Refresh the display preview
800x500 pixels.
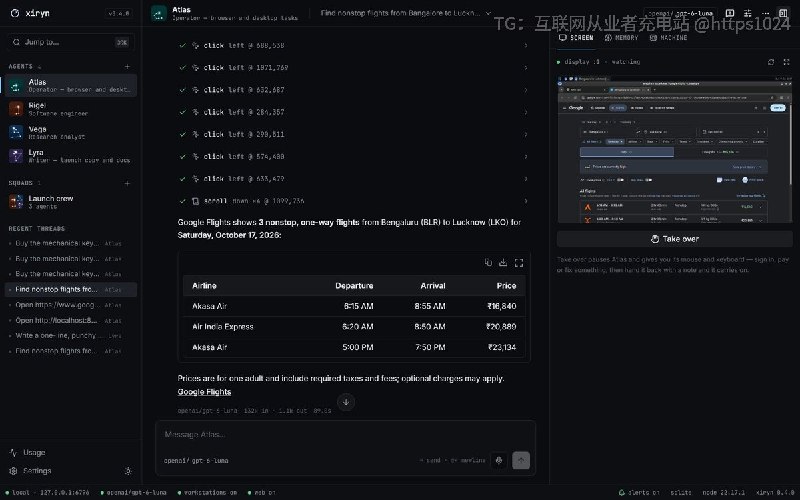click(x=771, y=62)
